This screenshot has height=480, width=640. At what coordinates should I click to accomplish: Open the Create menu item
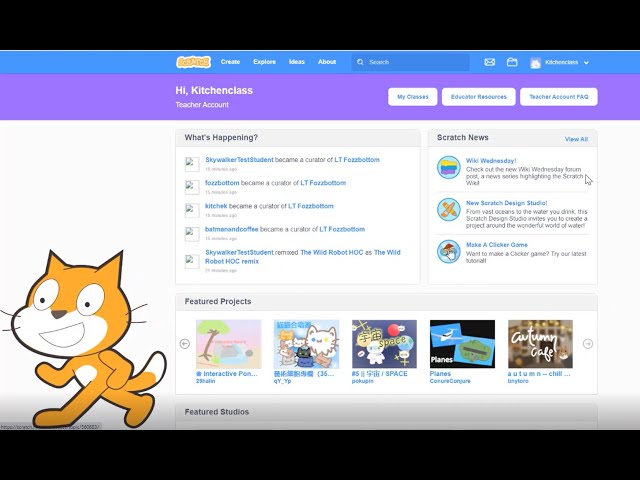[x=230, y=62]
